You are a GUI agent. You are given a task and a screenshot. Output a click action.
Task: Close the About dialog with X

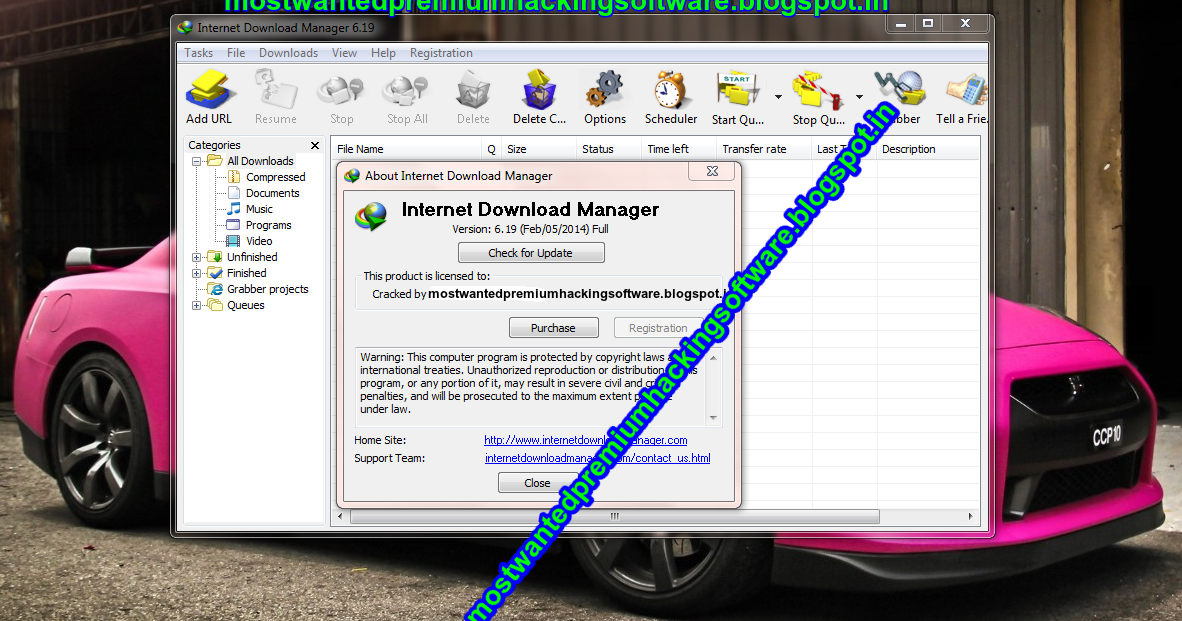click(712, 171)
